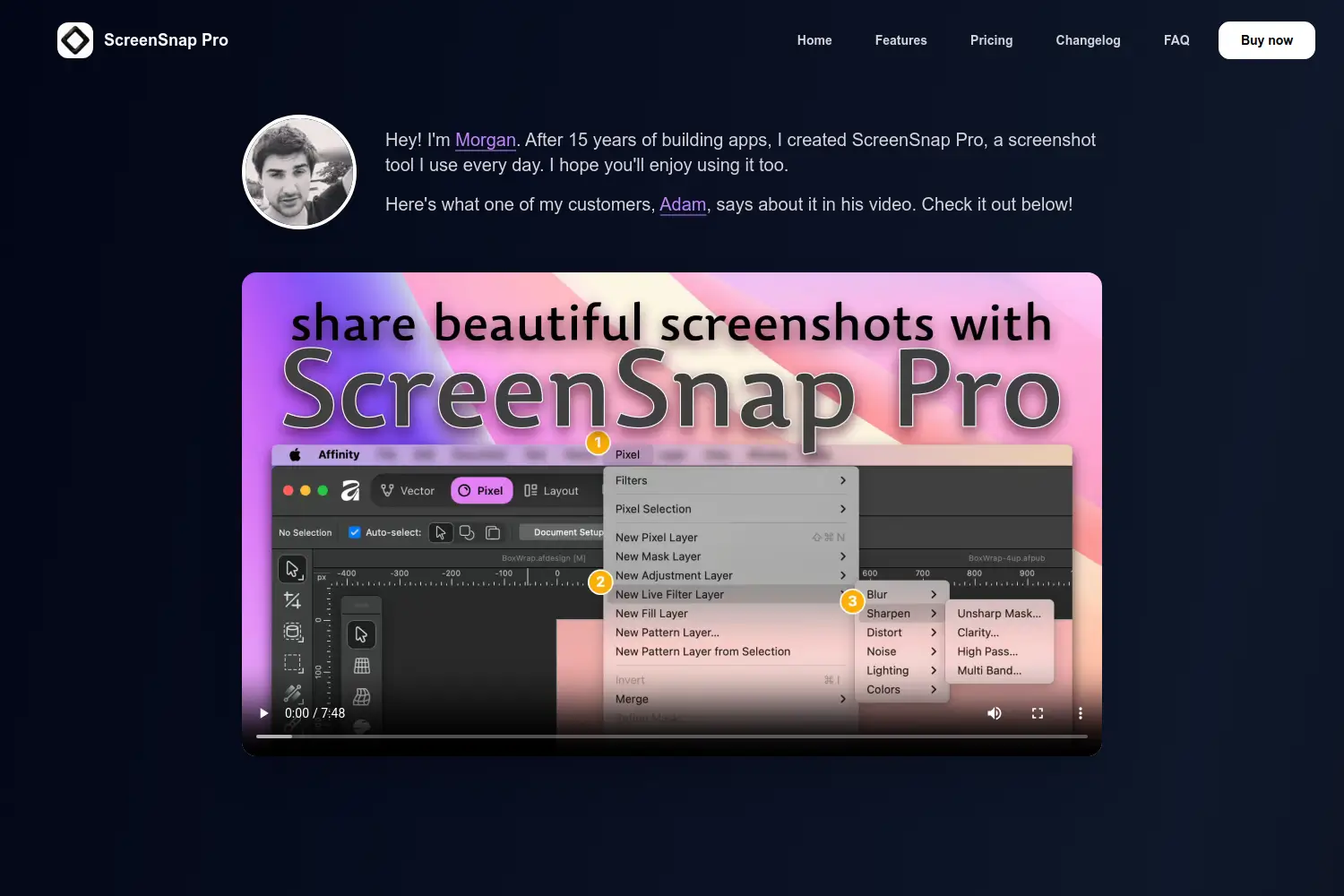Screen dimensions: 1344x896
Task: Expand the Lighting submenu arrow
Action: pos(934,670)
